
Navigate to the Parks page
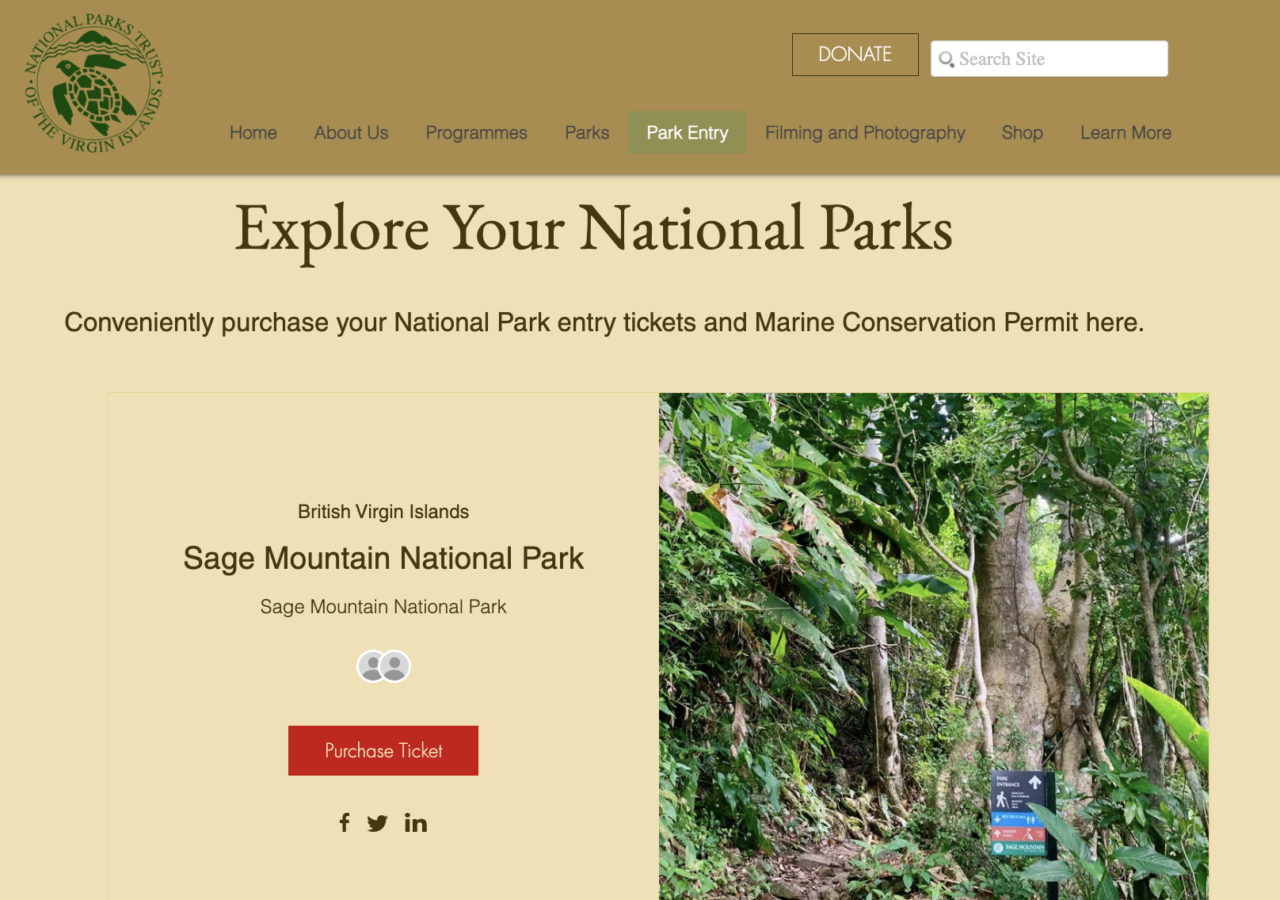(587, 133)
